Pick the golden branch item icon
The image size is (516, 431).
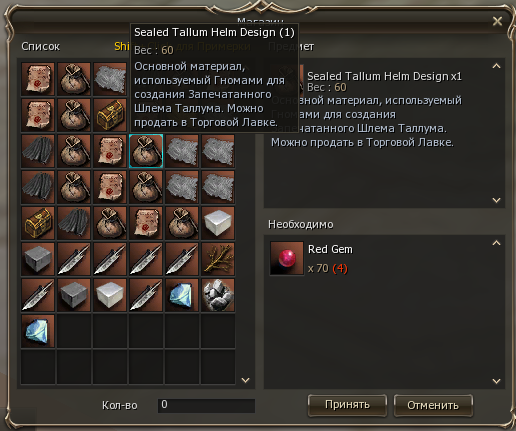click(218, 259)
